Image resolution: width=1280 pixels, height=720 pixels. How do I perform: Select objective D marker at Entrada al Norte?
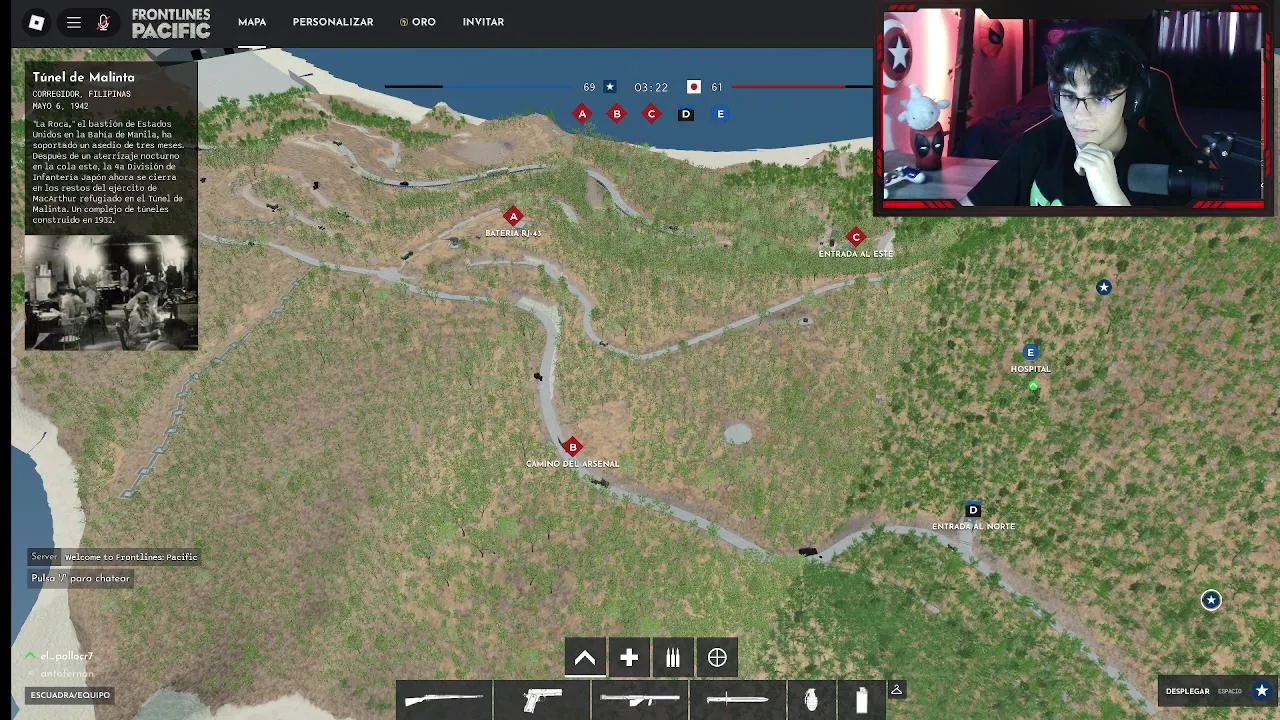[x=973, y=510]
